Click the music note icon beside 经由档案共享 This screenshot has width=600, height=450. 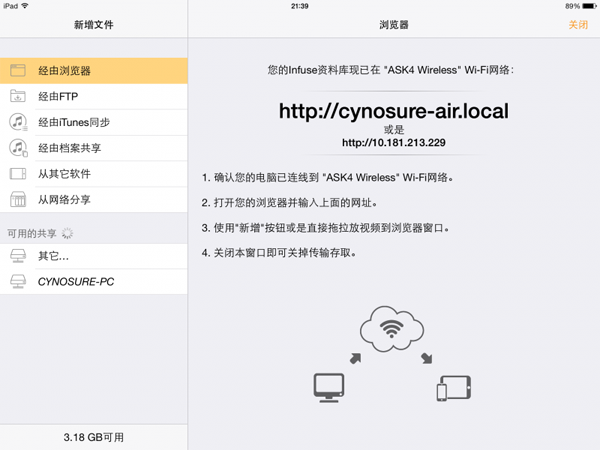(x=18, y=148)
